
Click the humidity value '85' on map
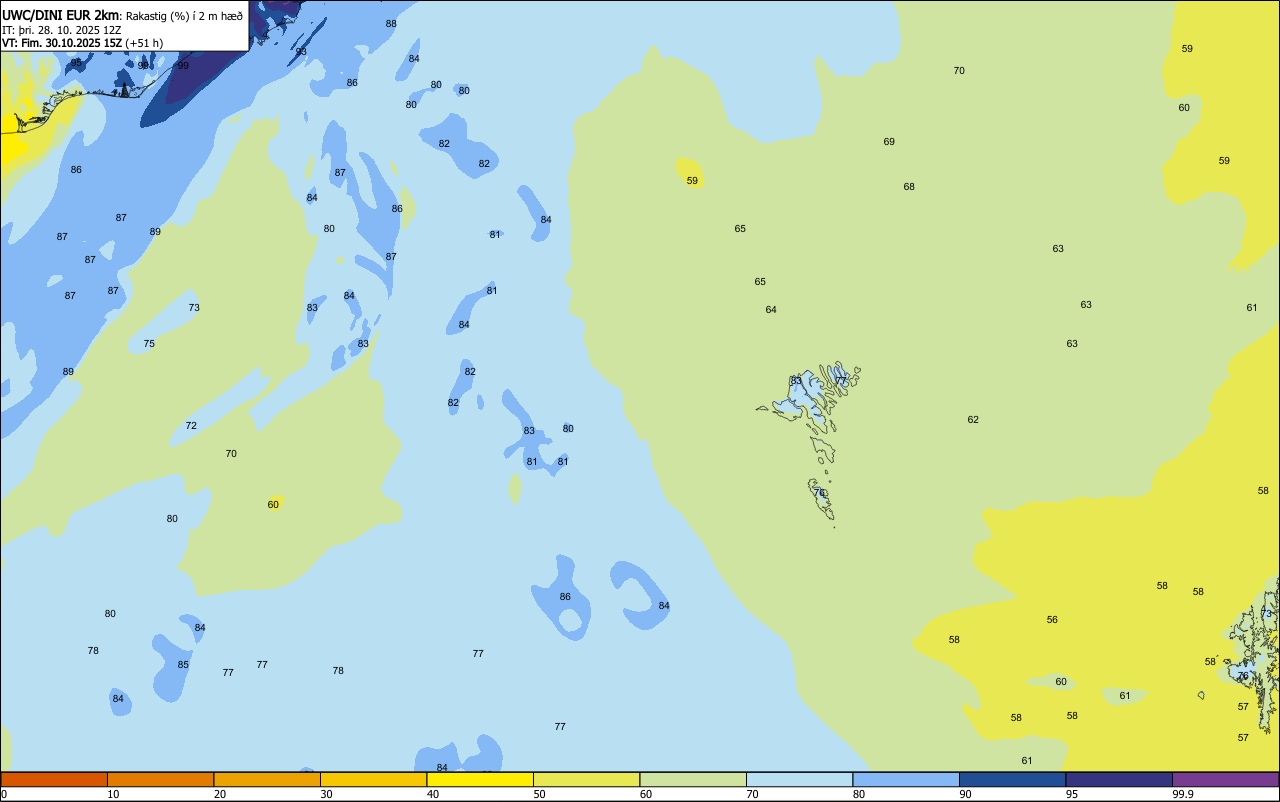click(183, 665)
